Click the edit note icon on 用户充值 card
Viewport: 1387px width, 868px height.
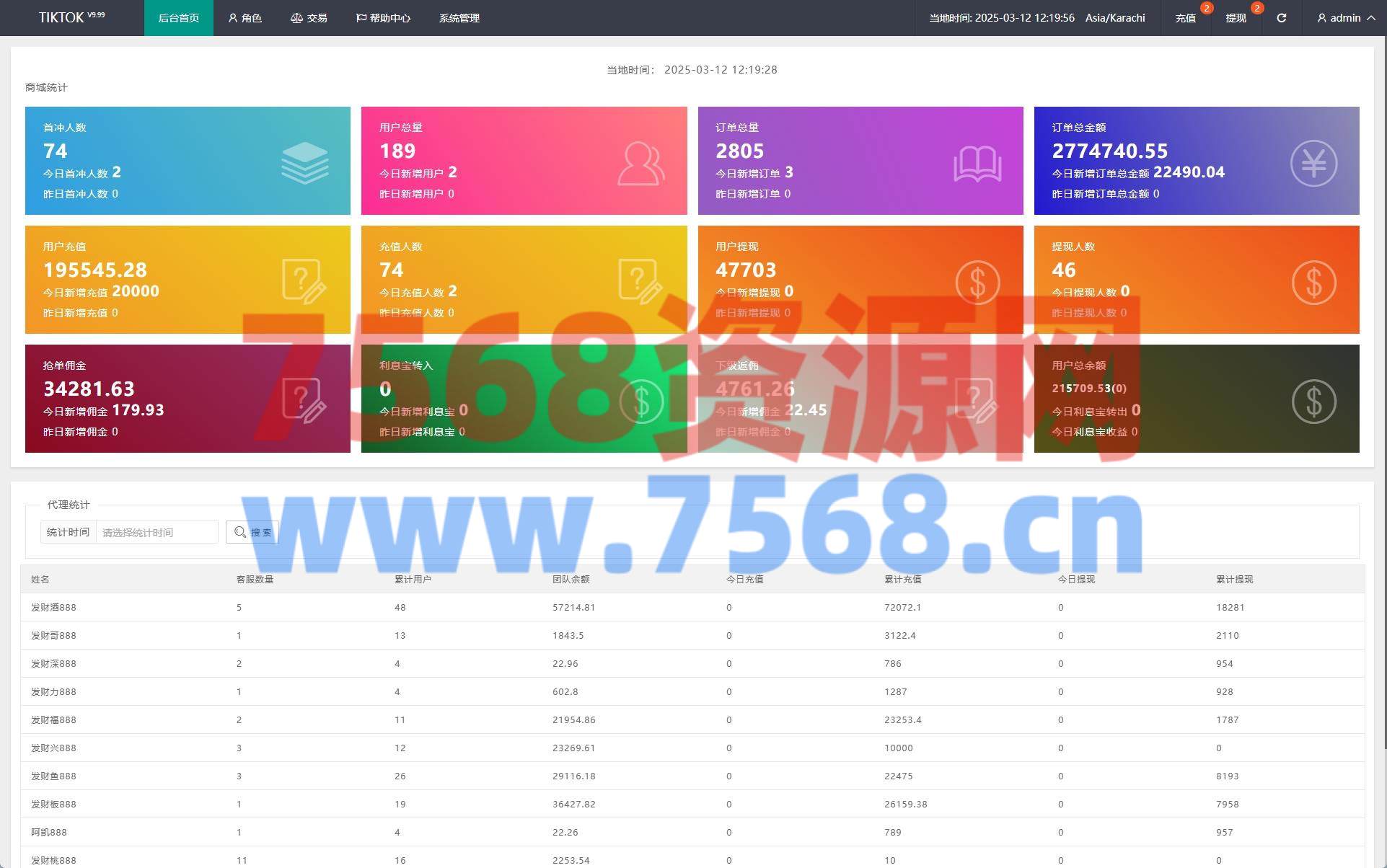[x=304, y=281]
